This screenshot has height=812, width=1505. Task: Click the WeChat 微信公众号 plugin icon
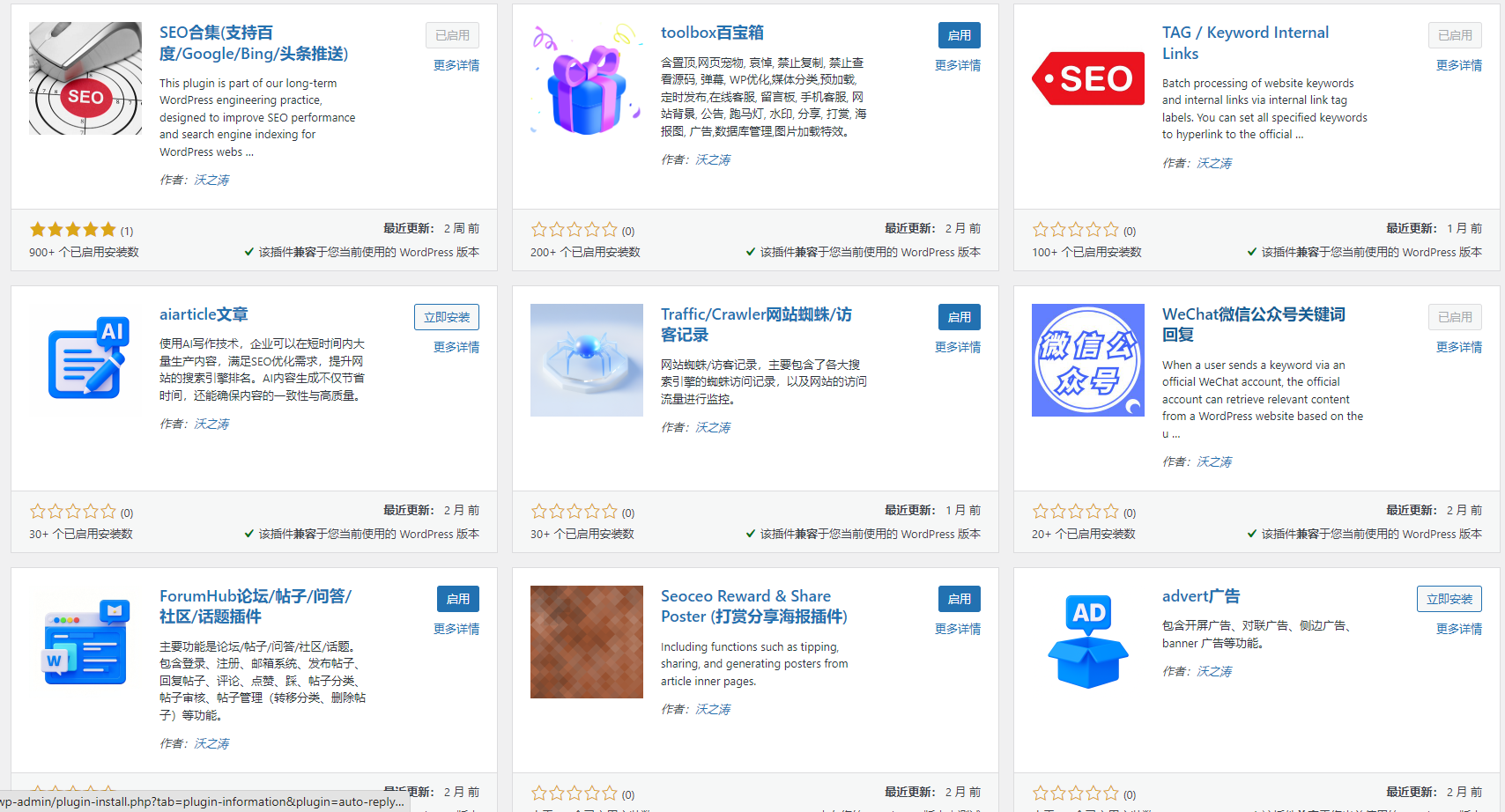[x=1088, y=360]
